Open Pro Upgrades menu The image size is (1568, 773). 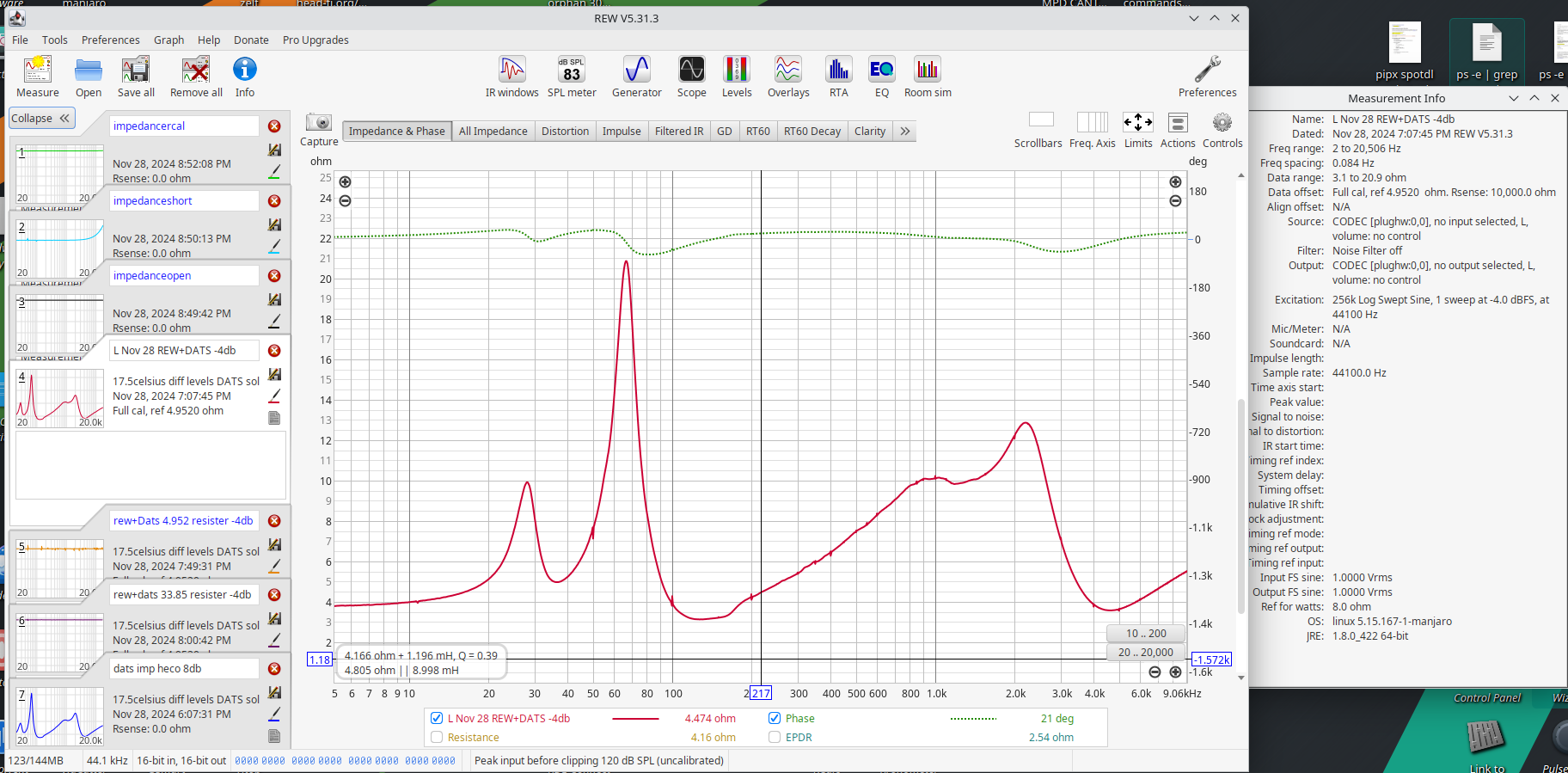[315, 40]
